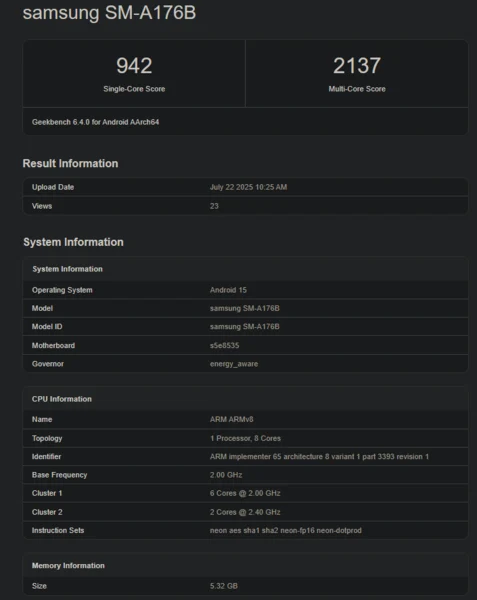Select the Single-Core Score label

coord(134,89)
